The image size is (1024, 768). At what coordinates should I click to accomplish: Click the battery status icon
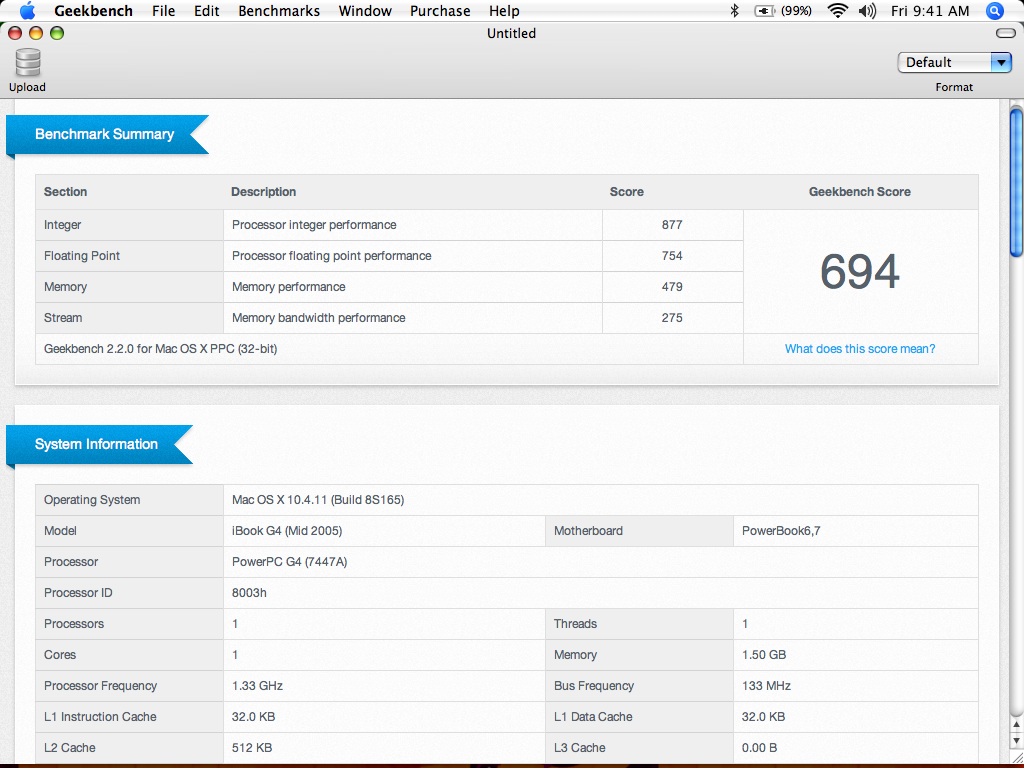pos(764,10)
